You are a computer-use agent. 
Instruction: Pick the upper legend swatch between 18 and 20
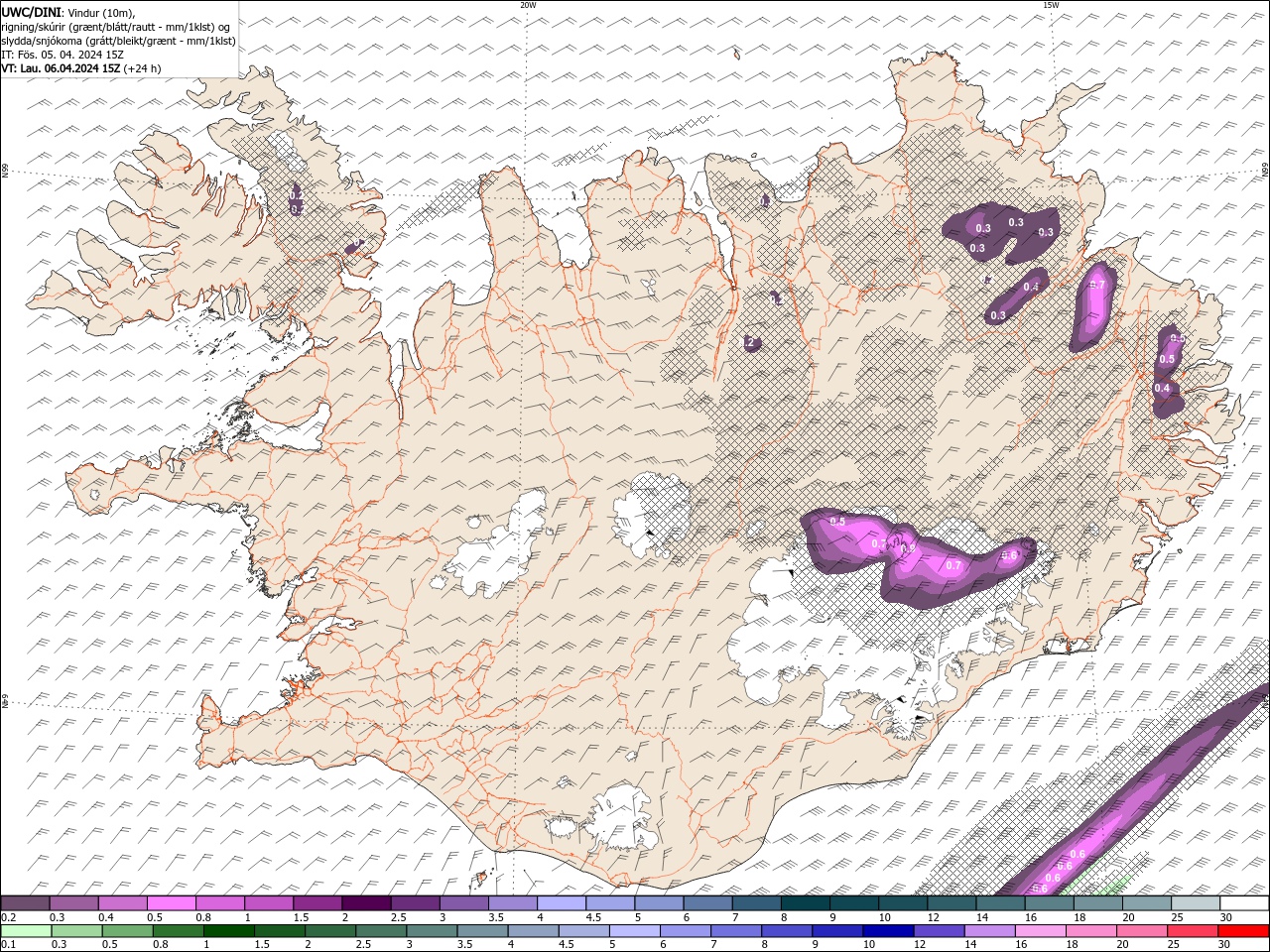point(1097,903)
